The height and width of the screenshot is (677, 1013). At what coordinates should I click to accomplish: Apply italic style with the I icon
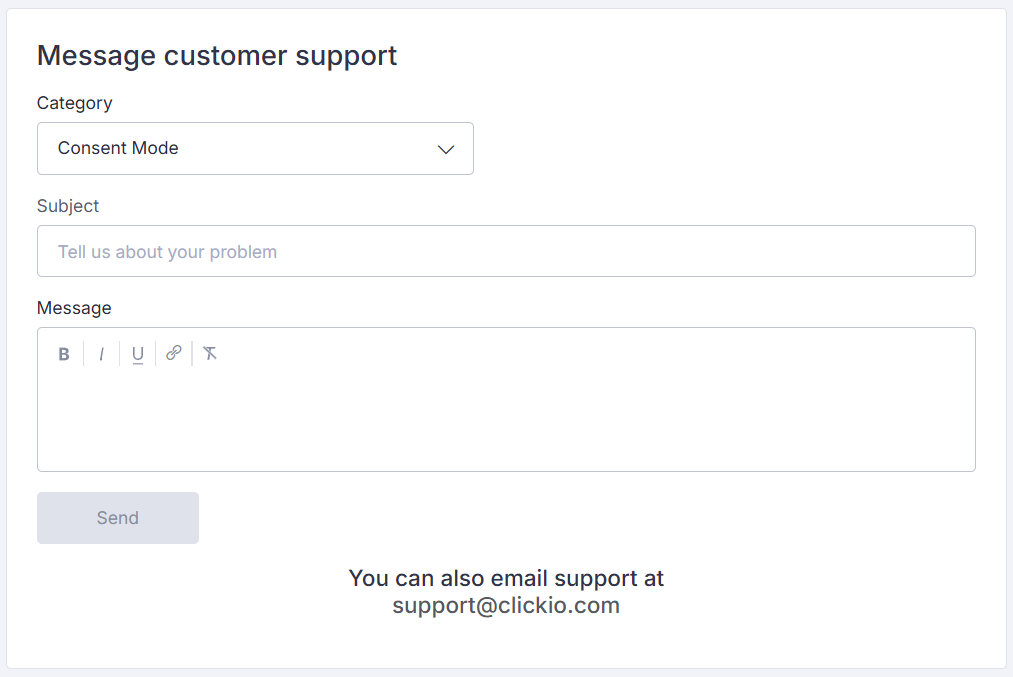[x=101, y=354]
